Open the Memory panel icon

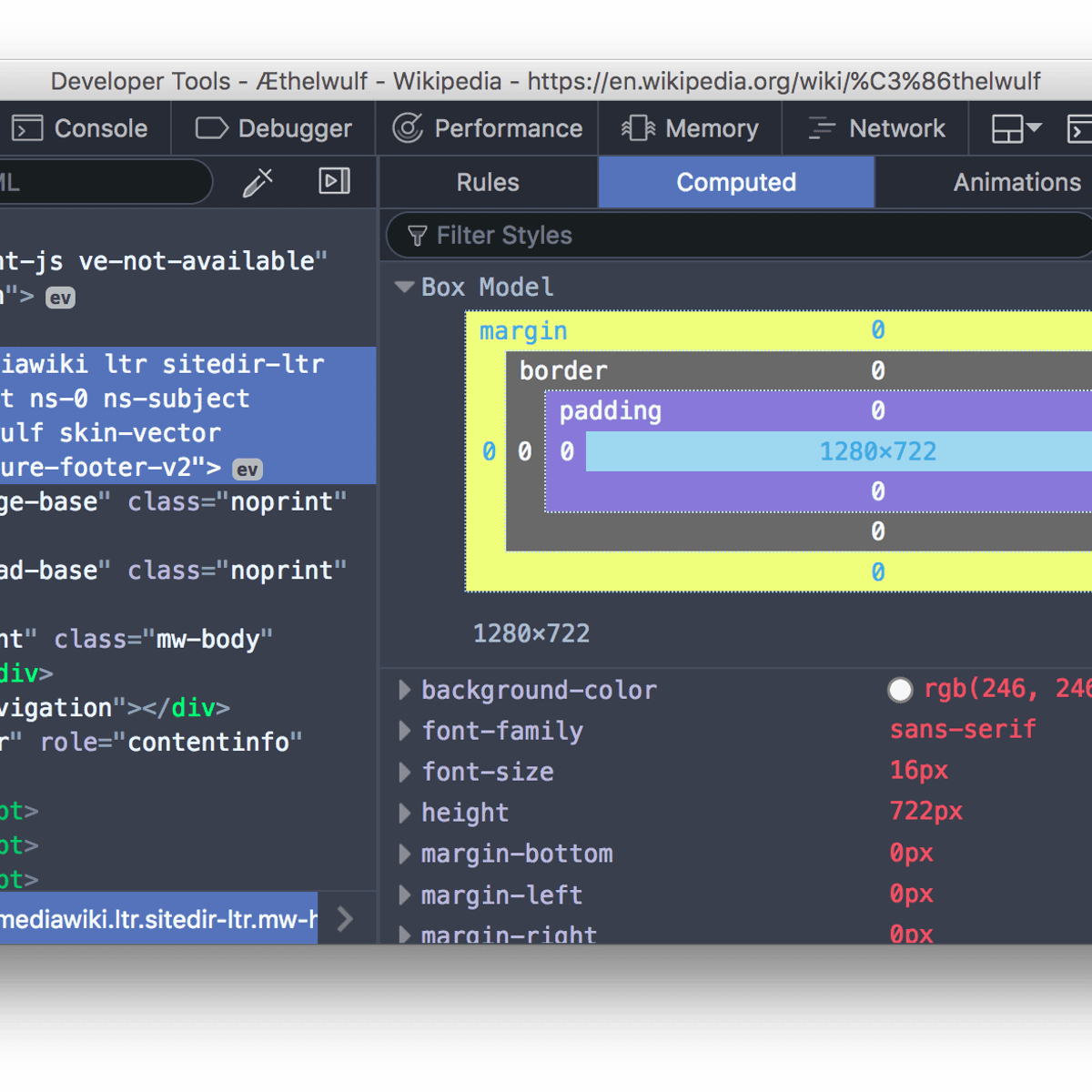point(639,128)
